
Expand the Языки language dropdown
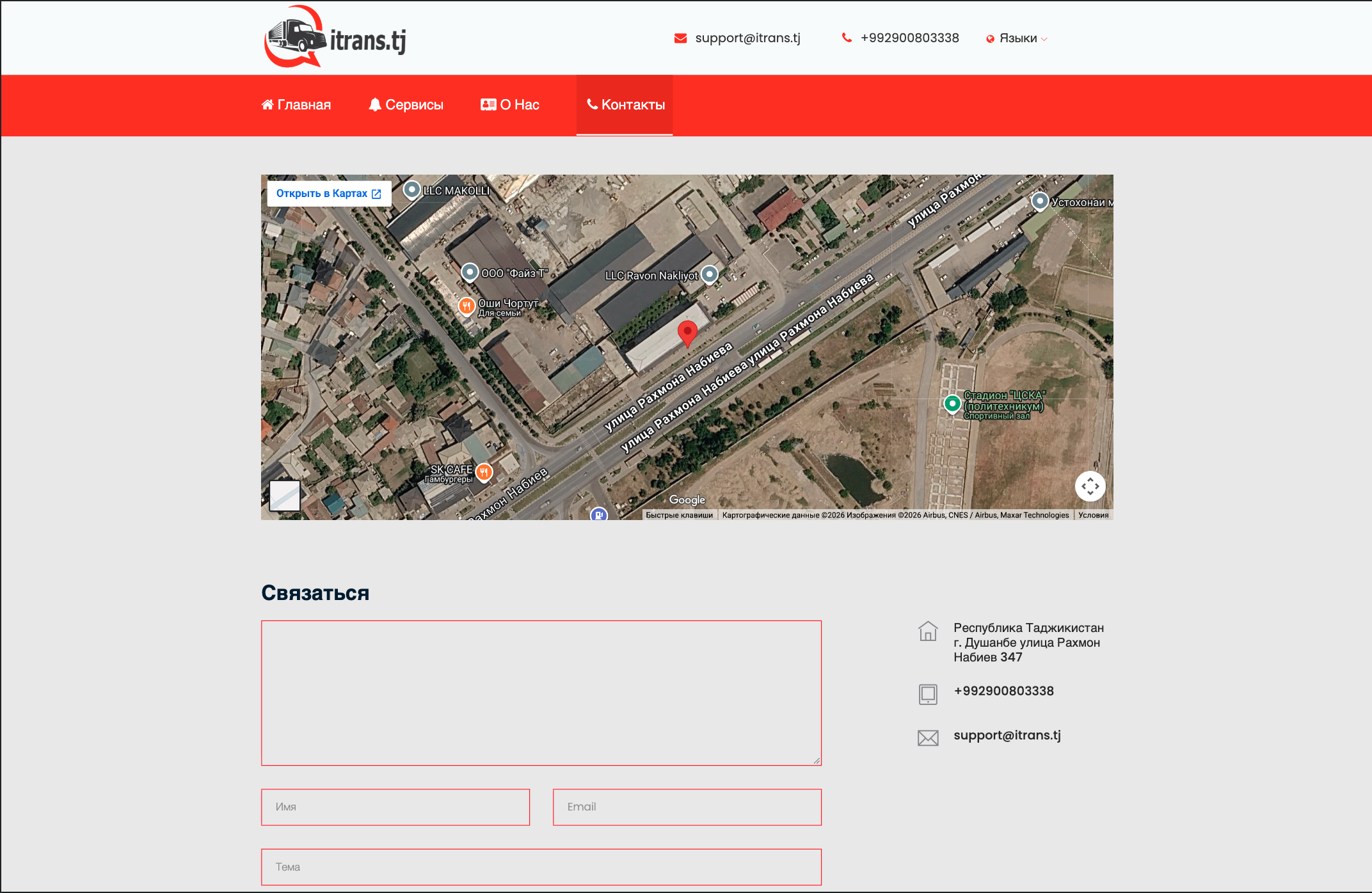1017,38
